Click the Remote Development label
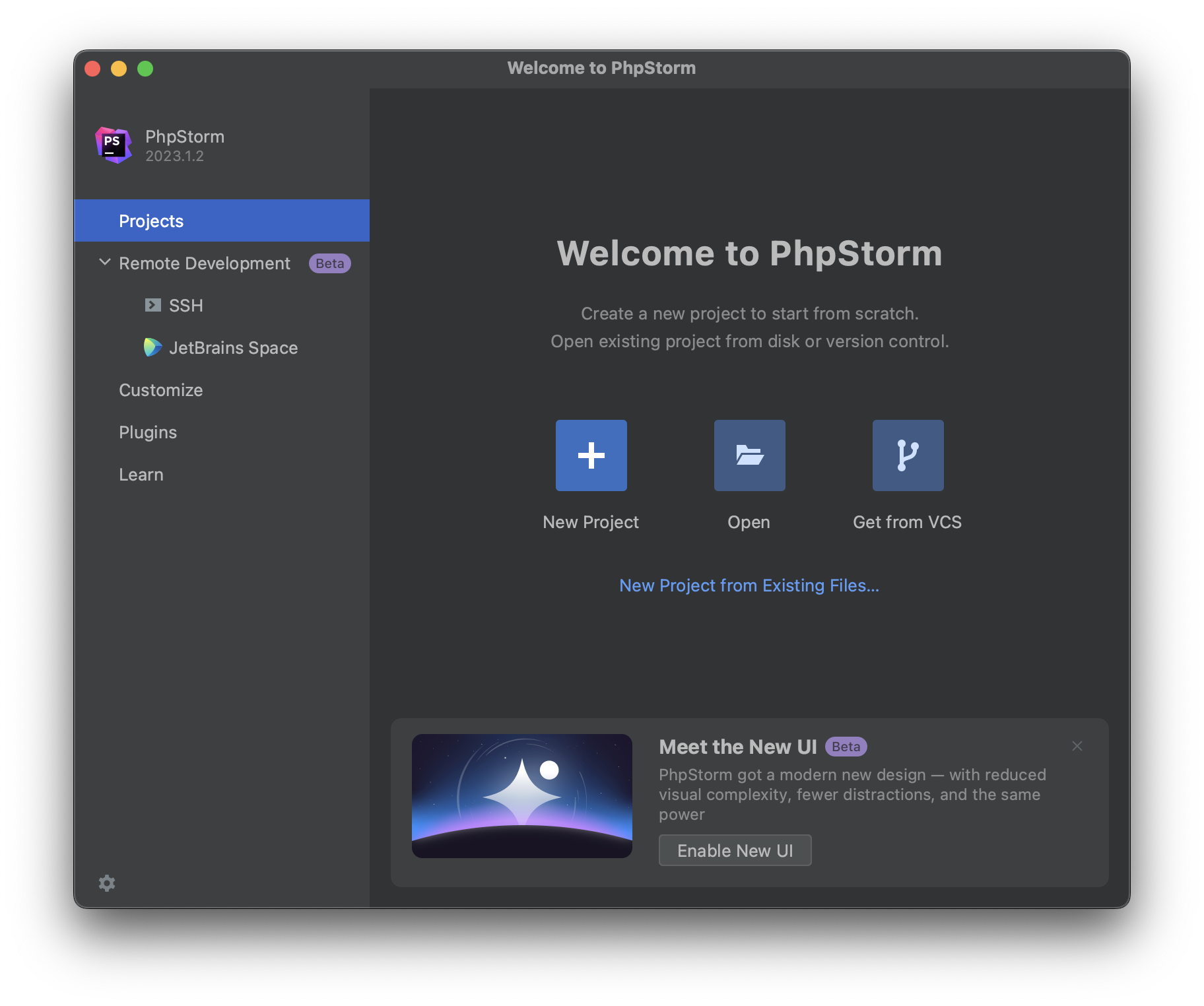 click(204, 263)
